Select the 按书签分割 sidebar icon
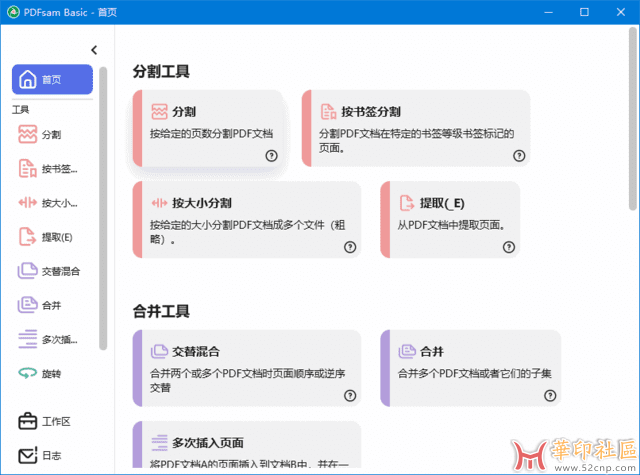Image resolution: width=640 pixels, height=475 pixels. [28, 169]
